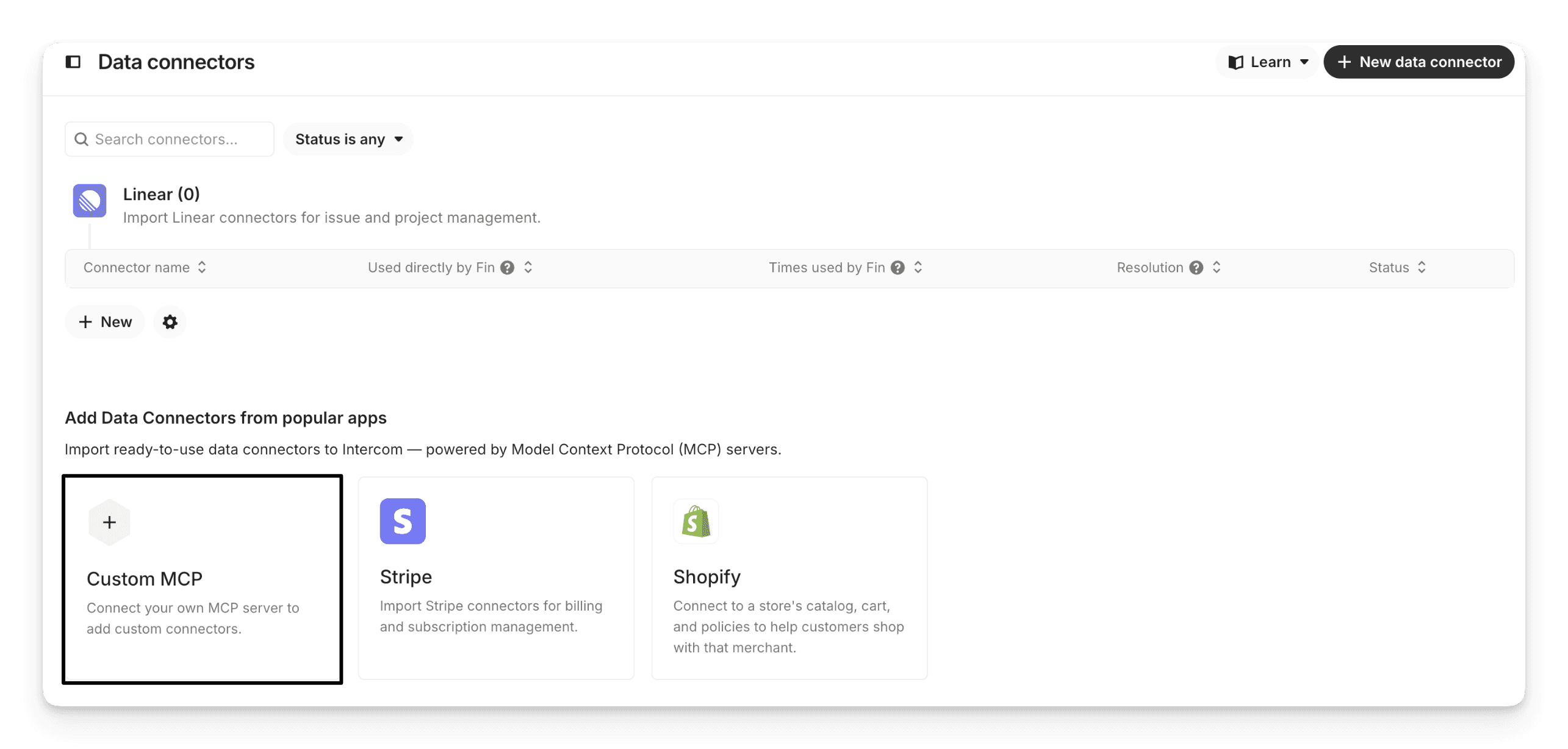
Task: Click the New button under Linear
Action: pyautogui.click(x=105, y=322)
